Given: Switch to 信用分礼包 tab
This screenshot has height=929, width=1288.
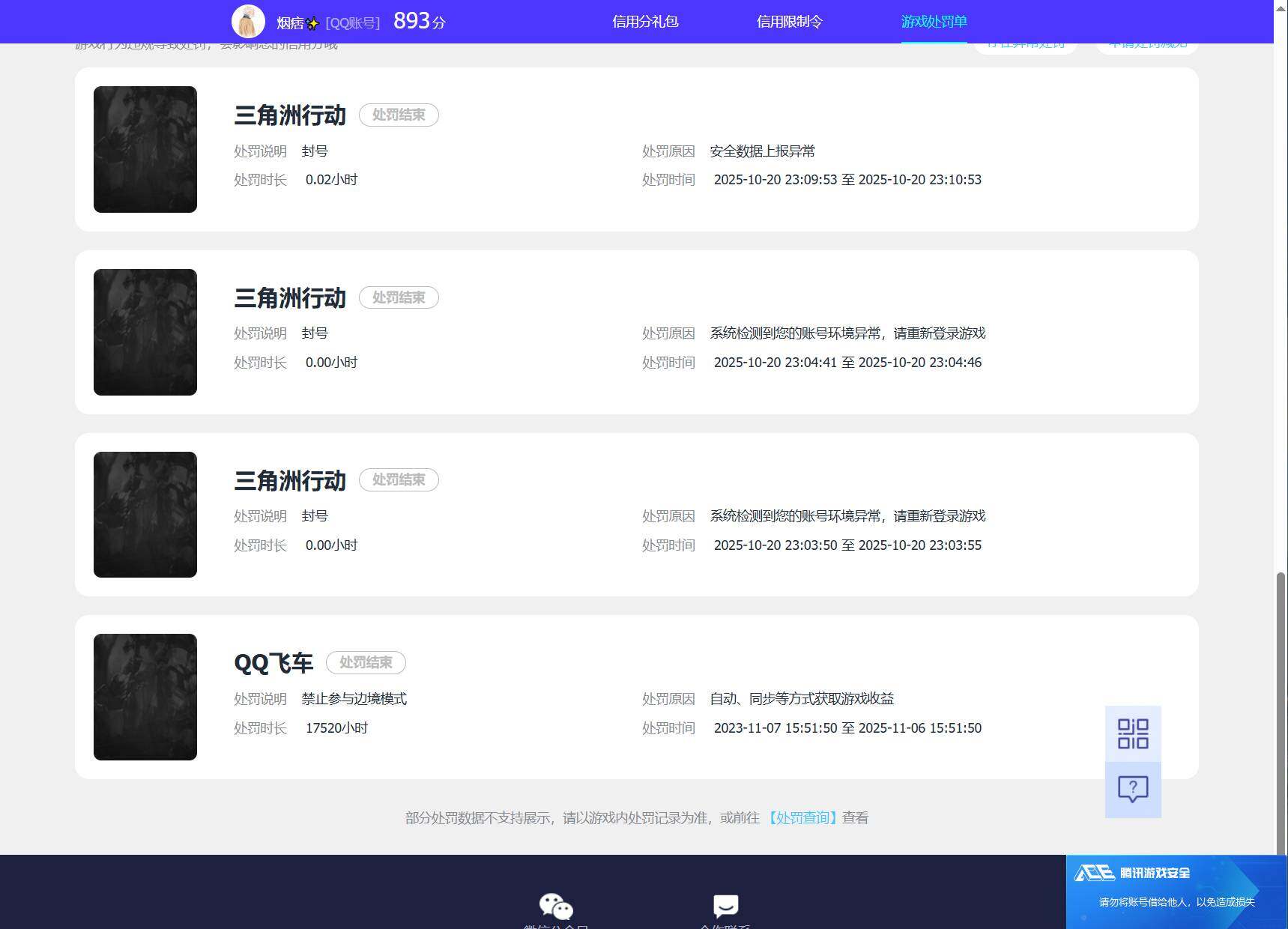Looking at the screenshot, I should (x=645, y=22).
